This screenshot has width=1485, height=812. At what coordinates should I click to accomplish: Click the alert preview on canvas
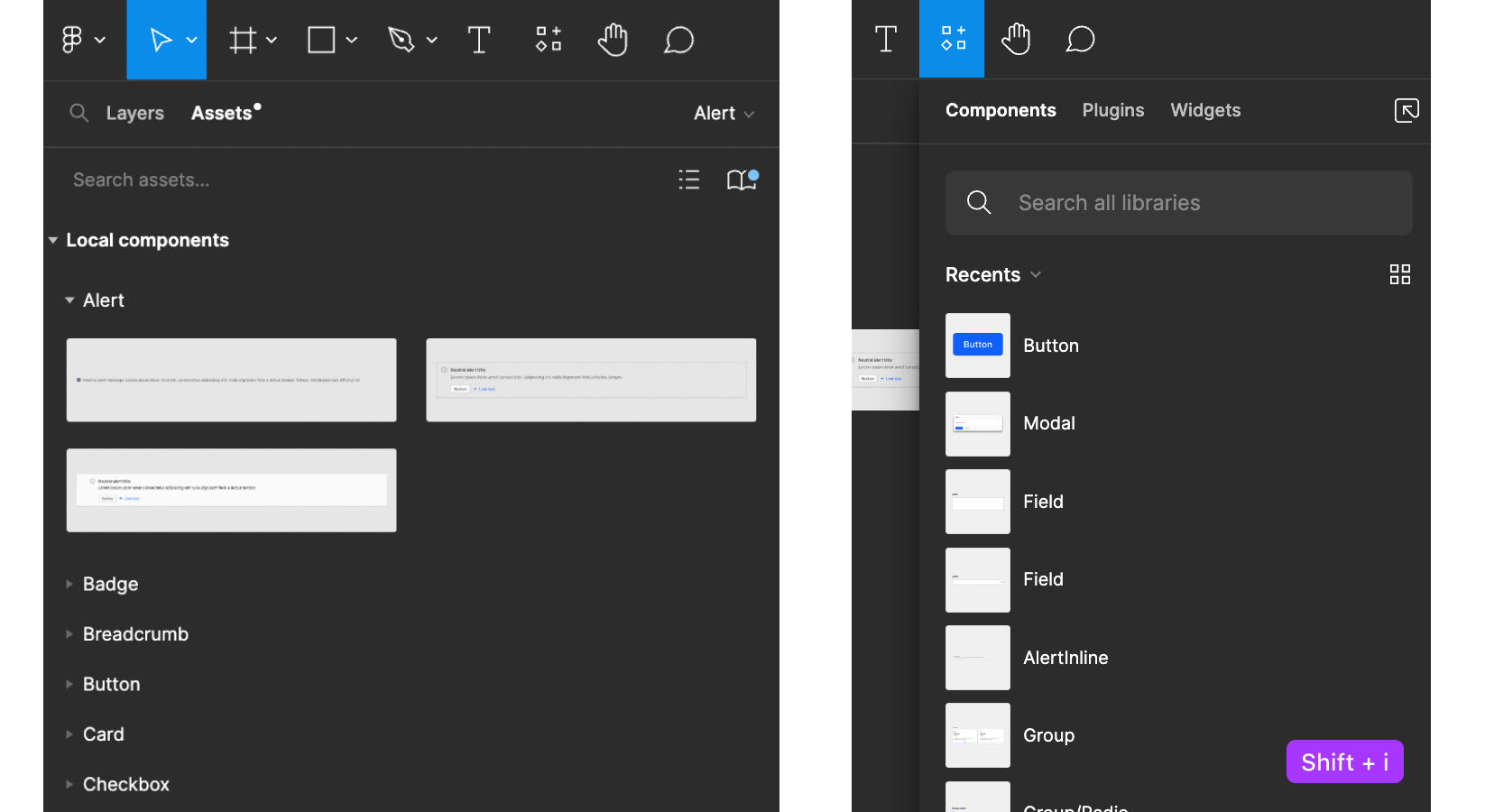(885, 370)
